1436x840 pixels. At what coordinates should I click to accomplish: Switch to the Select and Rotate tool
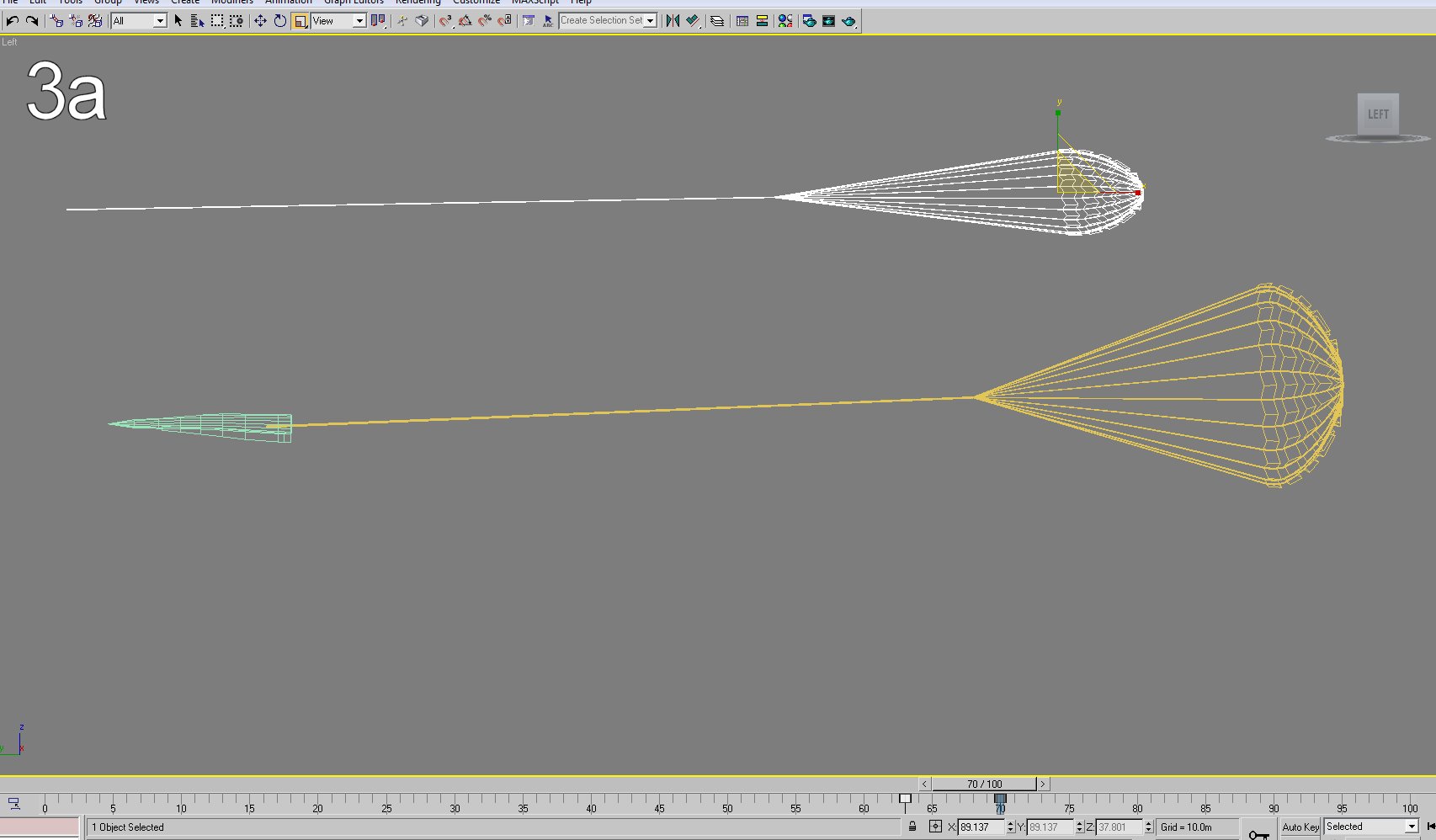280,21
